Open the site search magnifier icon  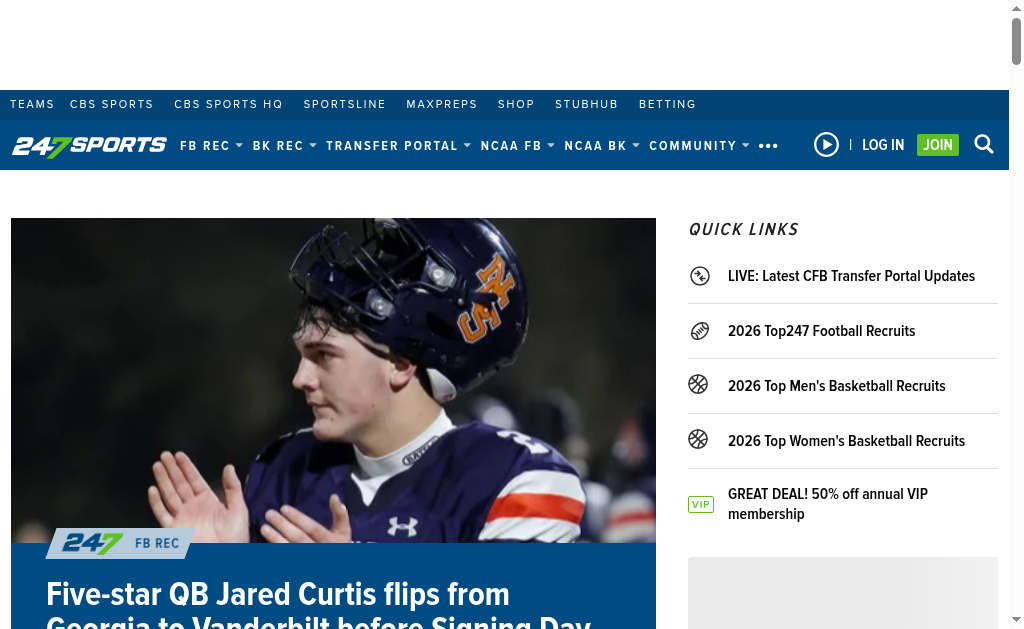pyautogui.click(x=984, y=144)
